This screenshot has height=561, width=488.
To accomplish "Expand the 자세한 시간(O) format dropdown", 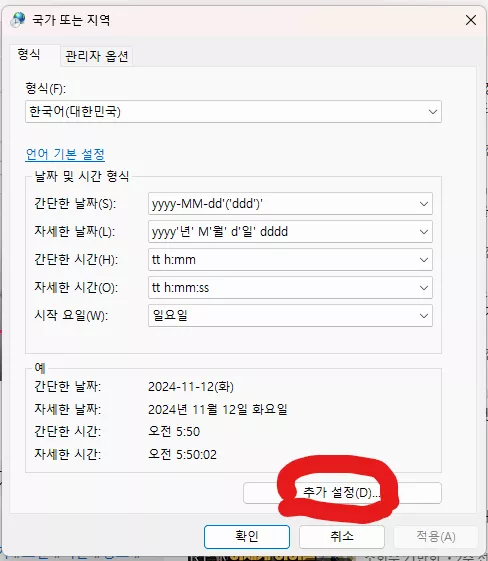I will coord(290,287).
